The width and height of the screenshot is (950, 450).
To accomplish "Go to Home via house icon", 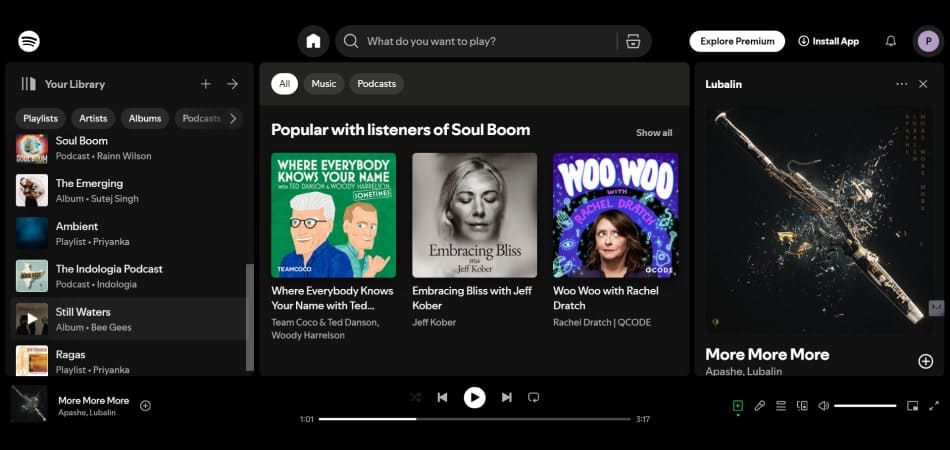I will click(313, 41).
